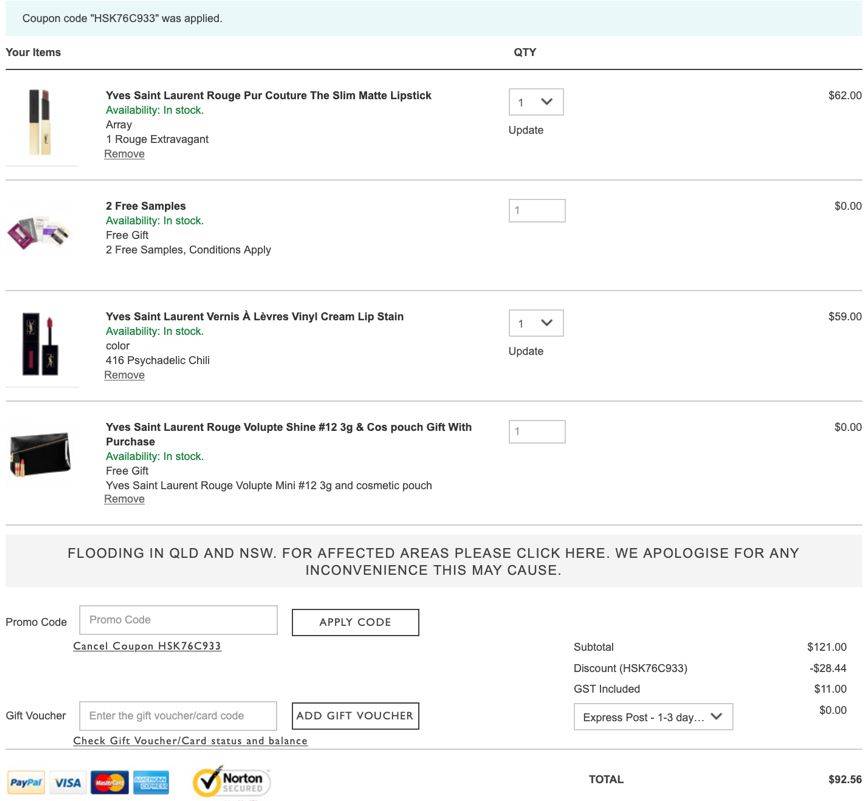
Task: Click the '416 Psychadelic Chili' color text
Action: 158,360
